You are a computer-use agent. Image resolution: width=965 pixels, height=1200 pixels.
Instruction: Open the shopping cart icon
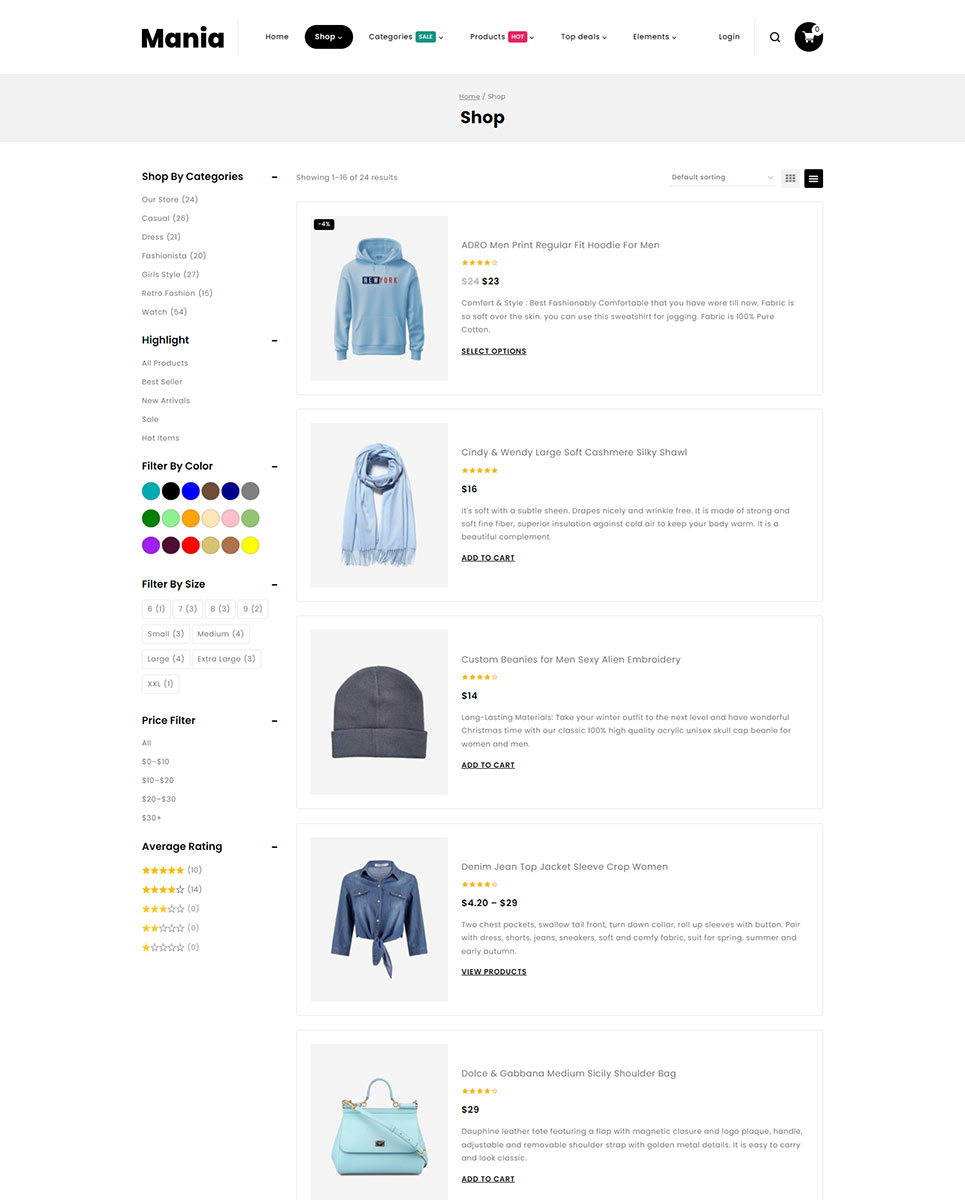(808, 37)
